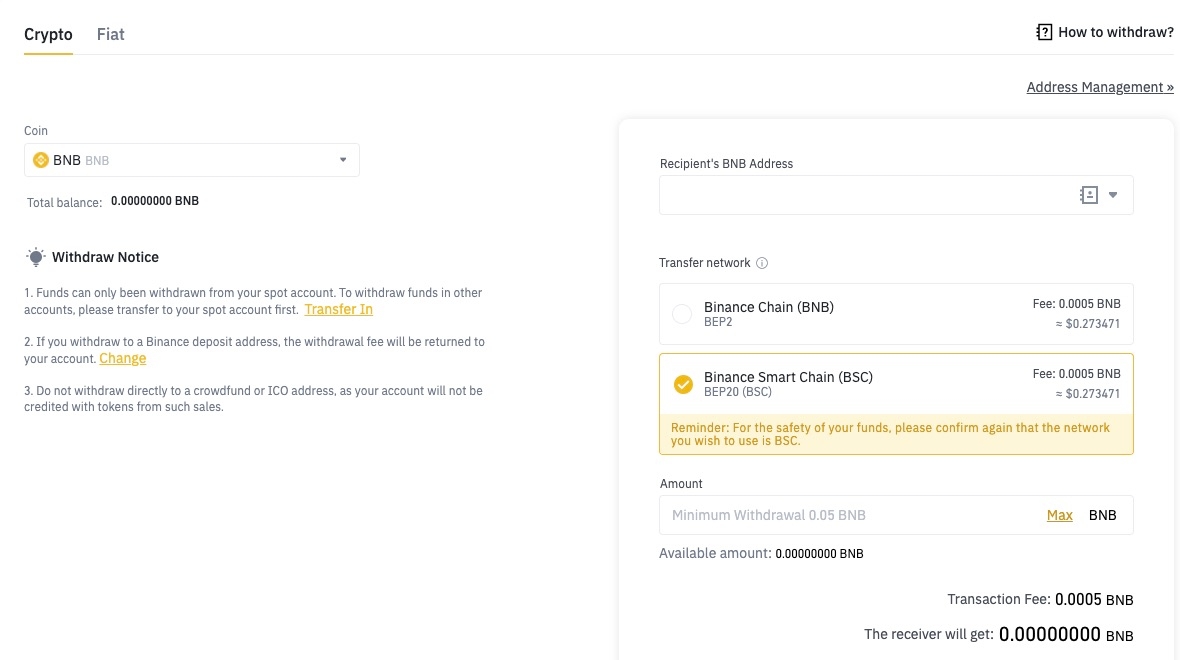Click the Amount input field
Image resolution: width=1180 pixels, height=660 pixels.
click(850, 515)
